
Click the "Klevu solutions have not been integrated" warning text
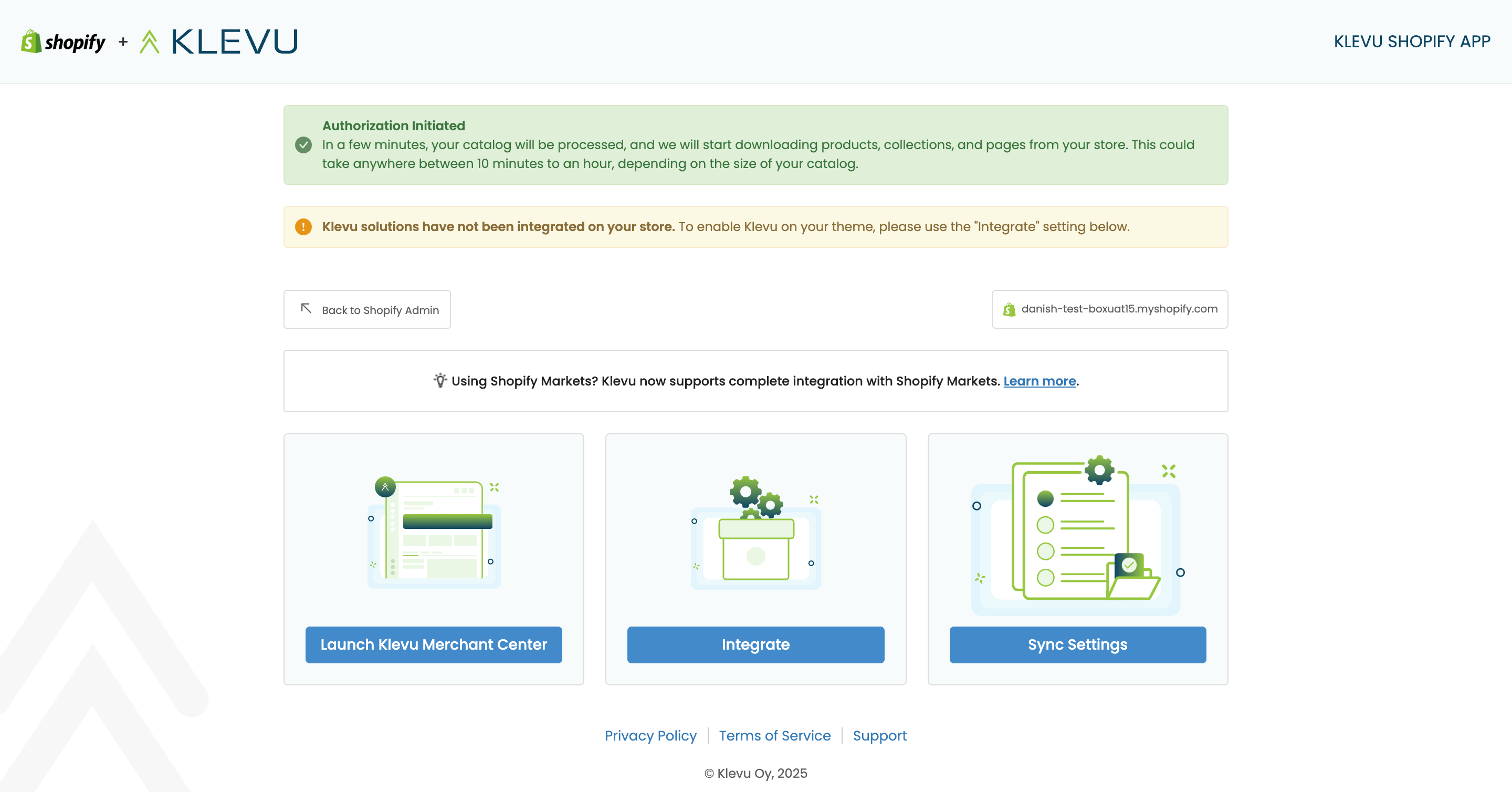pyautogui.click(x=498, y=226)
